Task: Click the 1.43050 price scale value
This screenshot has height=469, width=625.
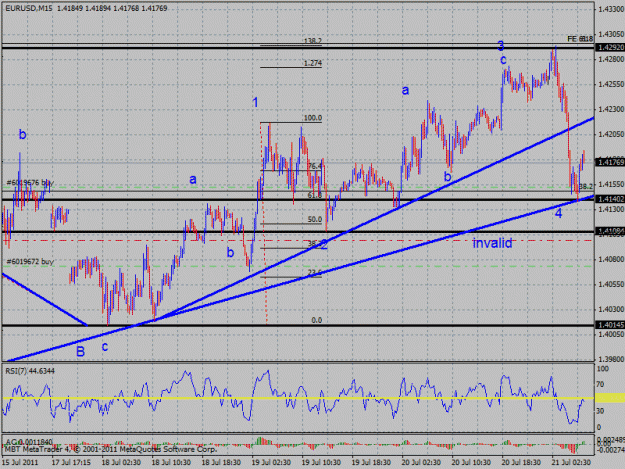Action: pyautogui.click(x=611, y=34)
